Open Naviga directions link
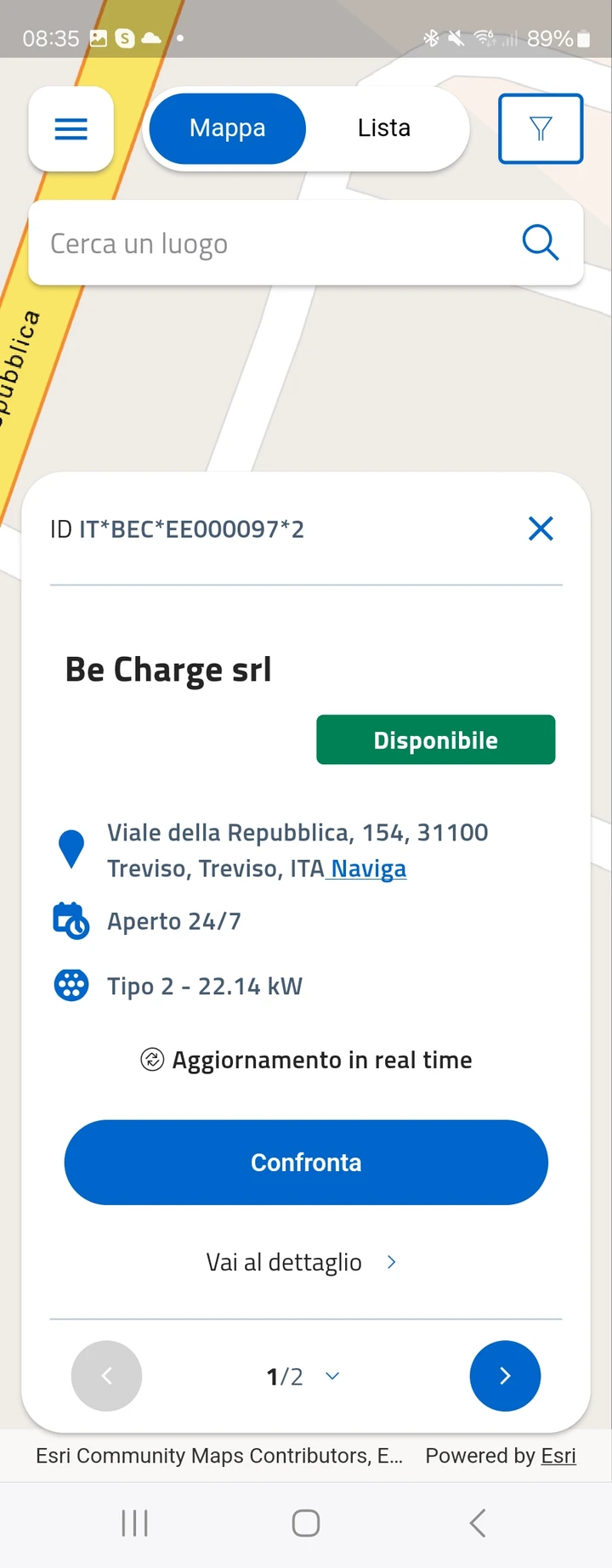Image resolution: width=612 pixels, height=1568 pixels. (x=368, y=869)
